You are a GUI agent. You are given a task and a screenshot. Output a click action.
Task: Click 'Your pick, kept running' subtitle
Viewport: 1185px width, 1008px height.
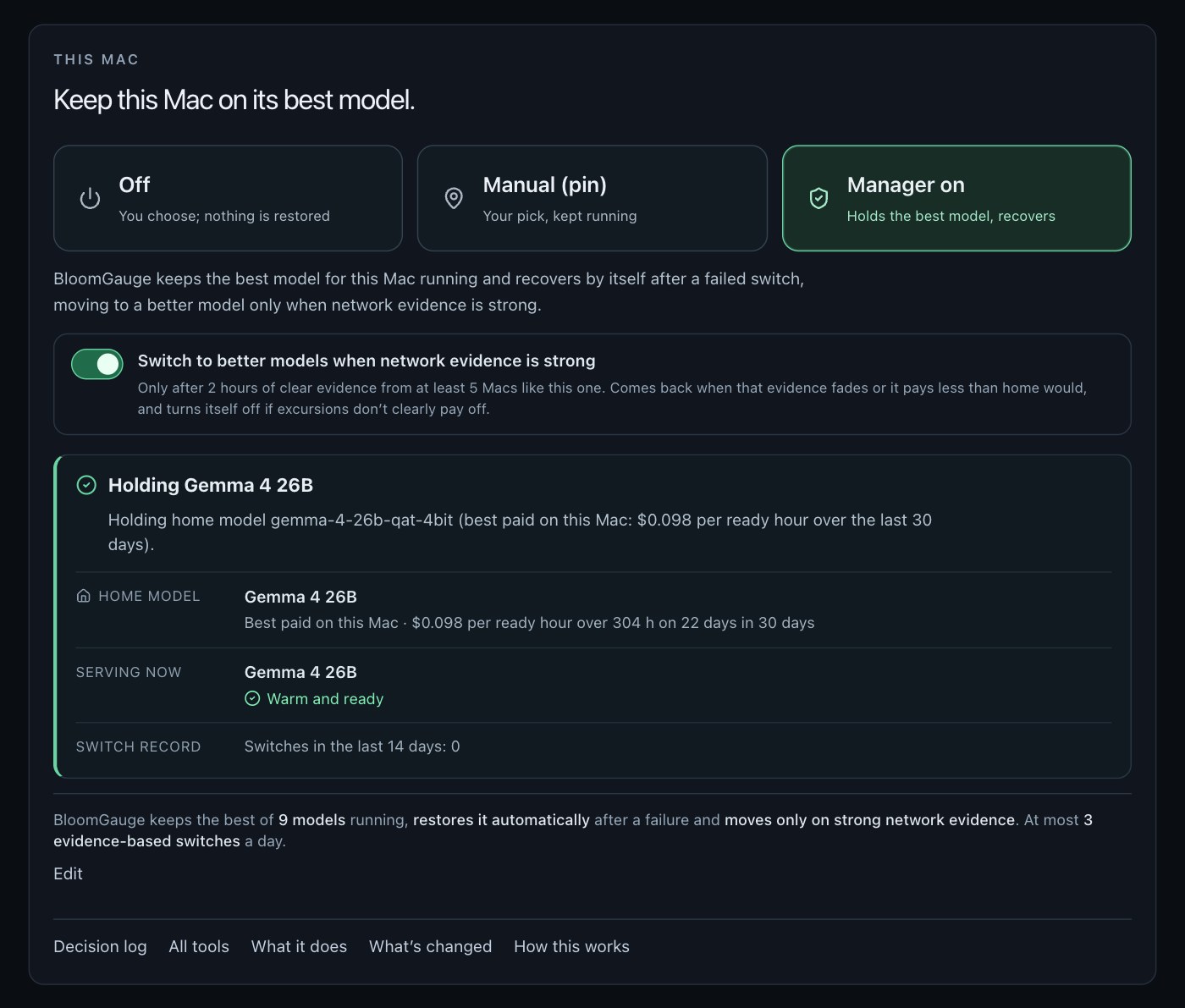coord(559,216)
